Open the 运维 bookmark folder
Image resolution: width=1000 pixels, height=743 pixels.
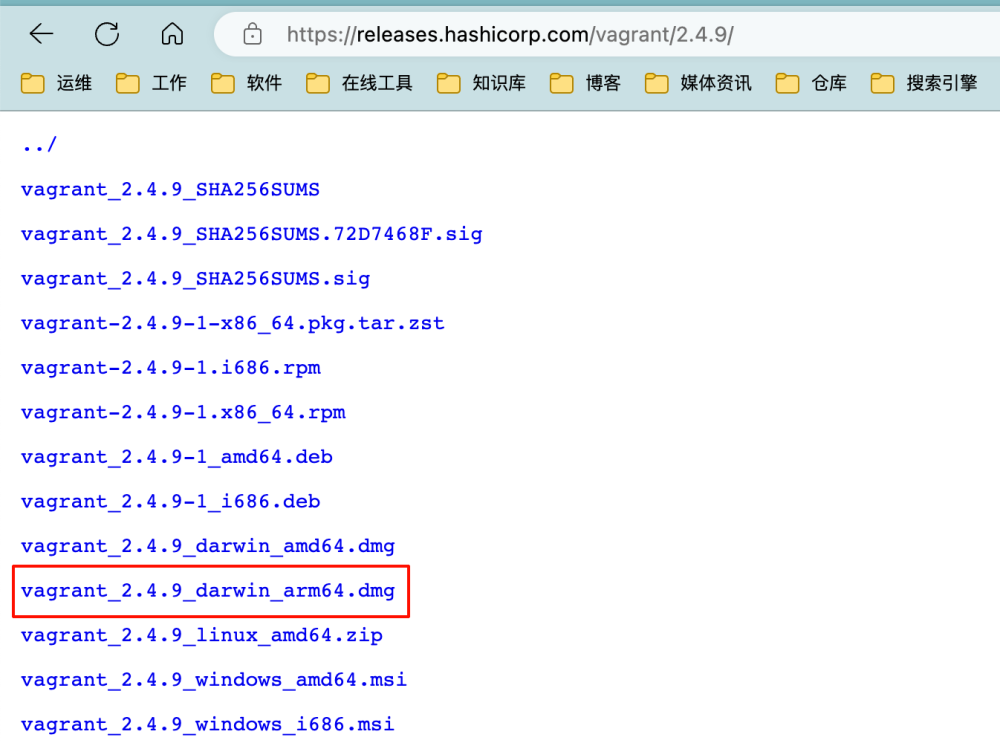[x=57, y=83]
